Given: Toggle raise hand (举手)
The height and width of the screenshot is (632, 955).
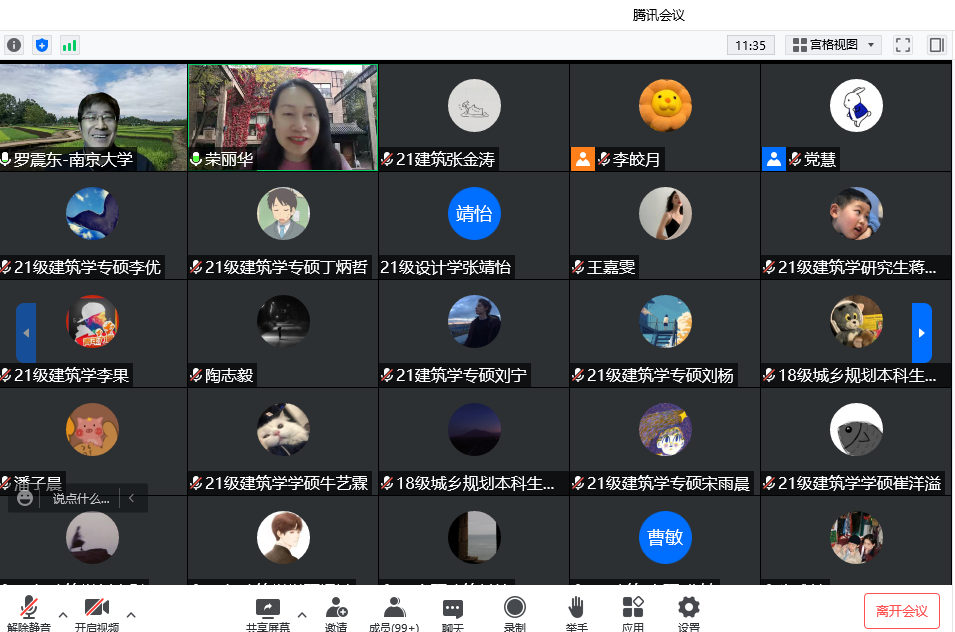Looking at the screenshot, I should click(576, 610).
